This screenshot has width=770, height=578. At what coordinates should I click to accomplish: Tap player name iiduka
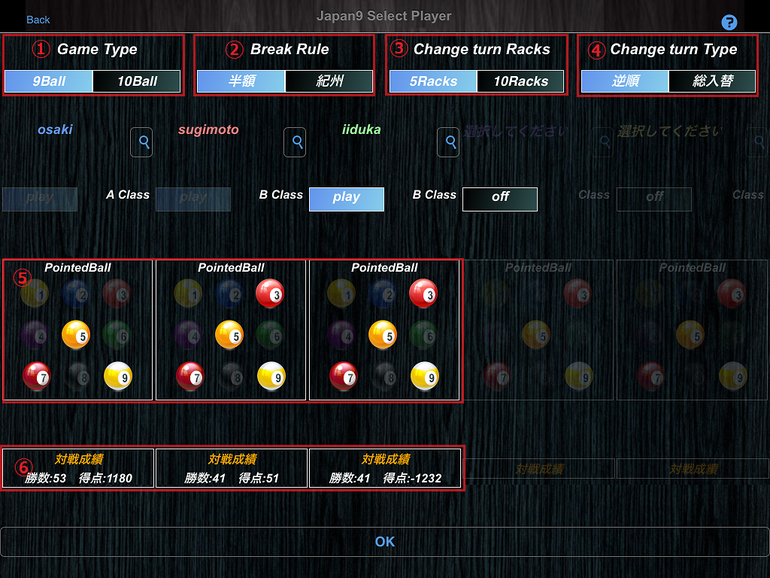pyautogui.click(x=361, y=130)
